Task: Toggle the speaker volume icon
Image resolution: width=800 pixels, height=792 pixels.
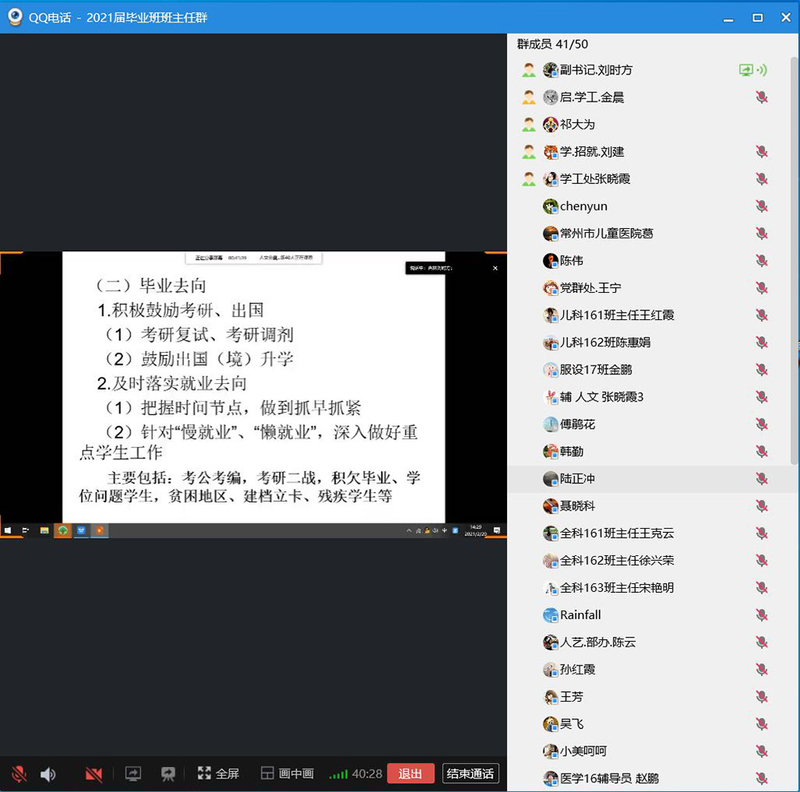Action: [x=48, y=774]
